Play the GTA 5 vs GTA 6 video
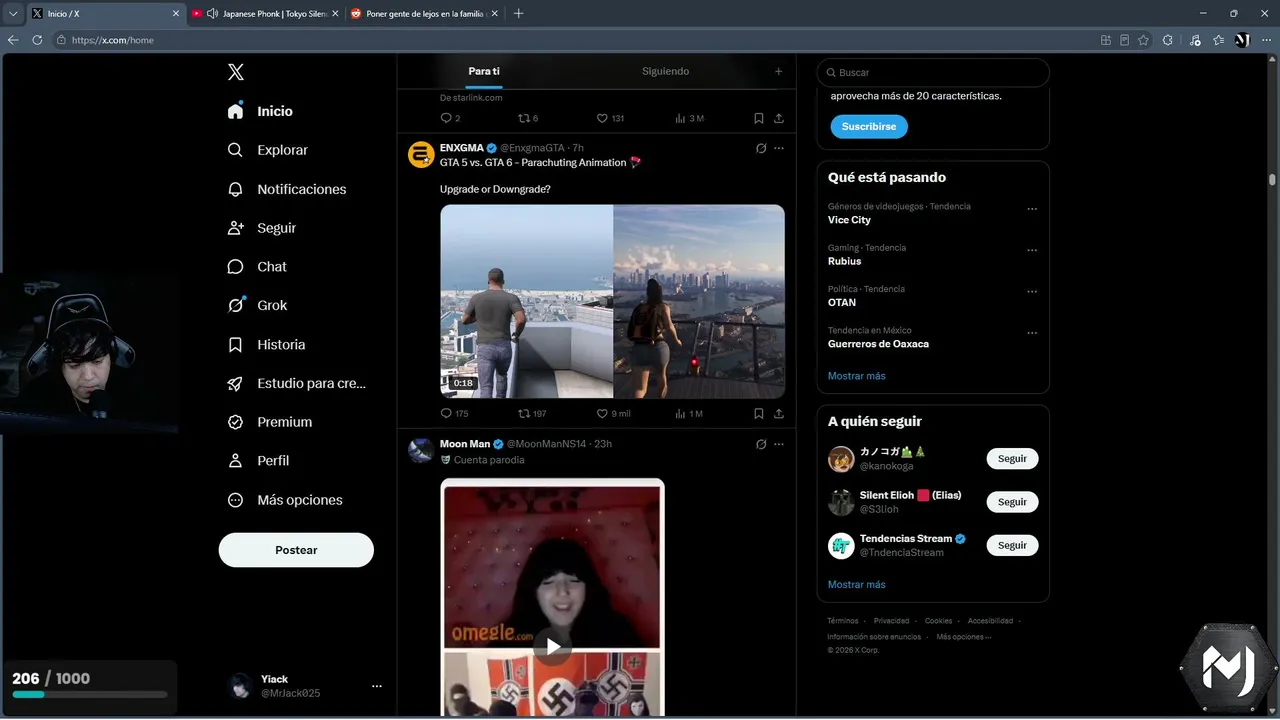 click(612, 302)
